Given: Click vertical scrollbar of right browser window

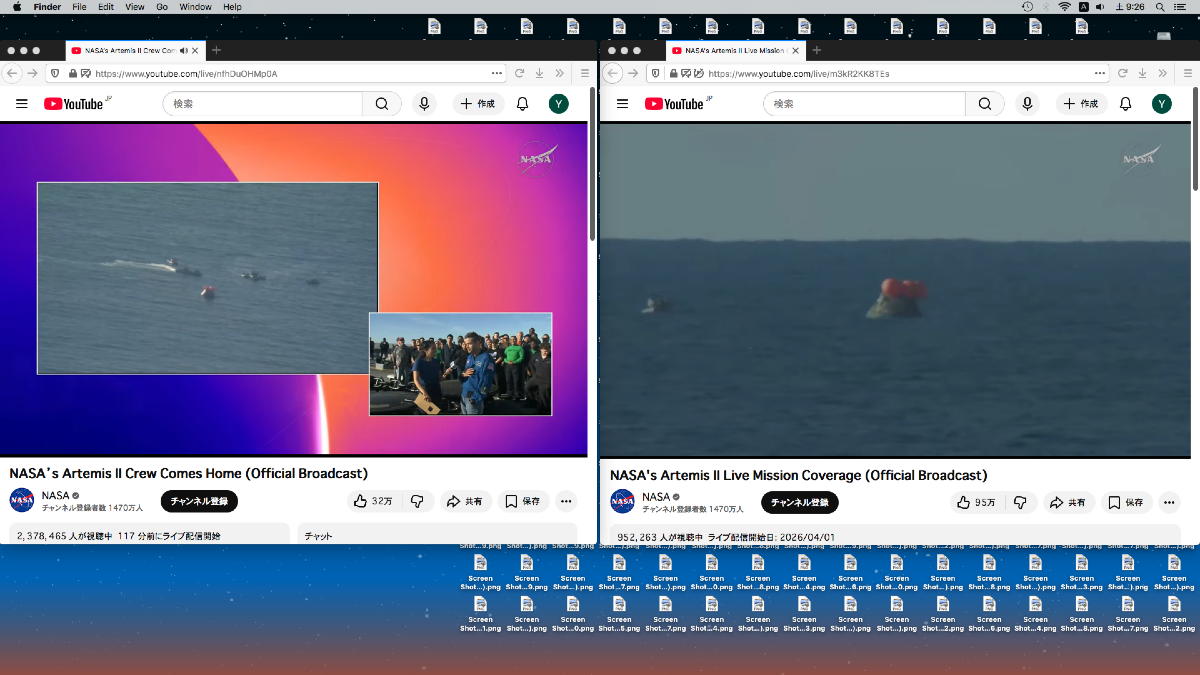Looking at the screenshot, I should click(1195, 141).
